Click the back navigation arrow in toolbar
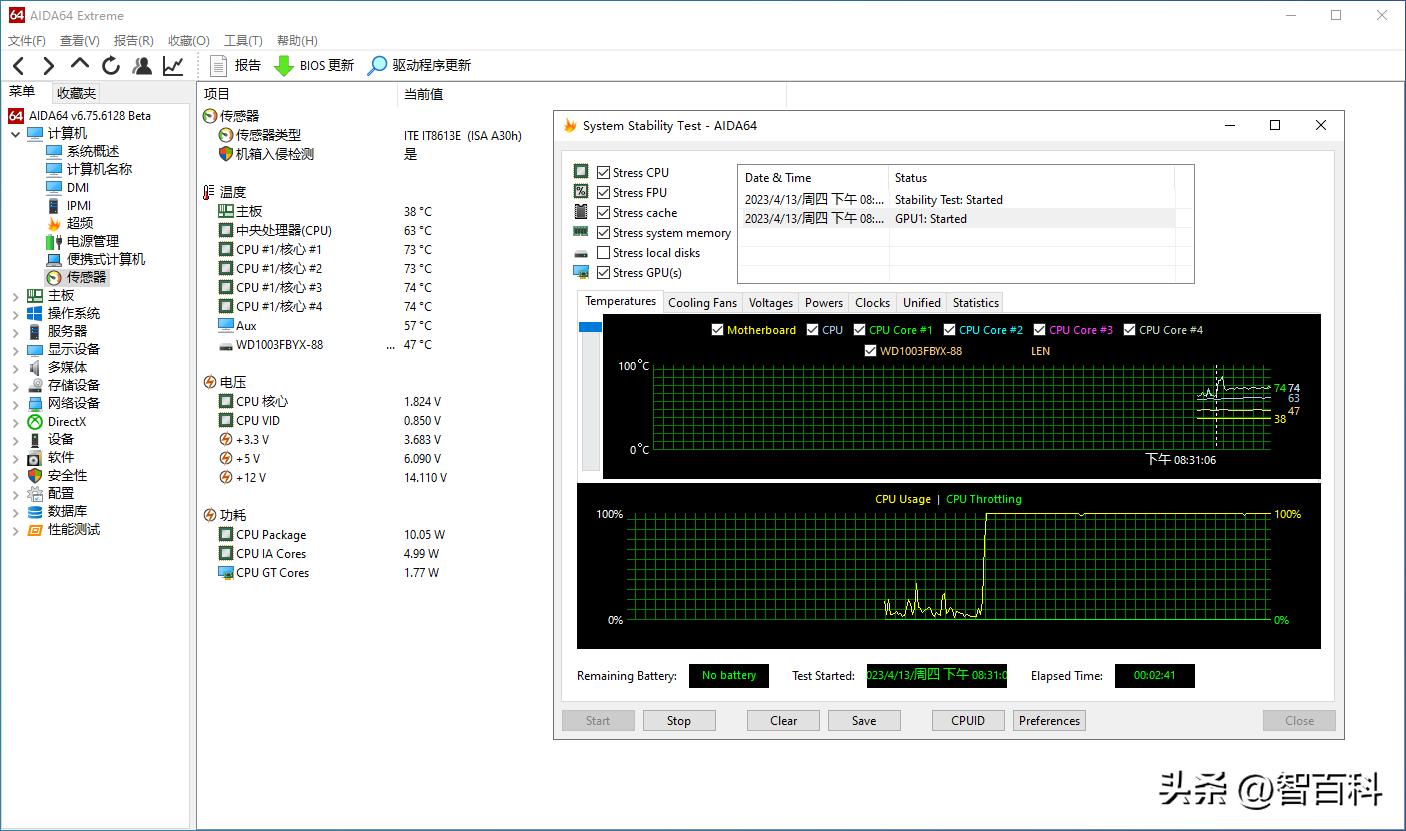Image resolution: width=1406 pixels, height=831 pixels. pos(19,66)
